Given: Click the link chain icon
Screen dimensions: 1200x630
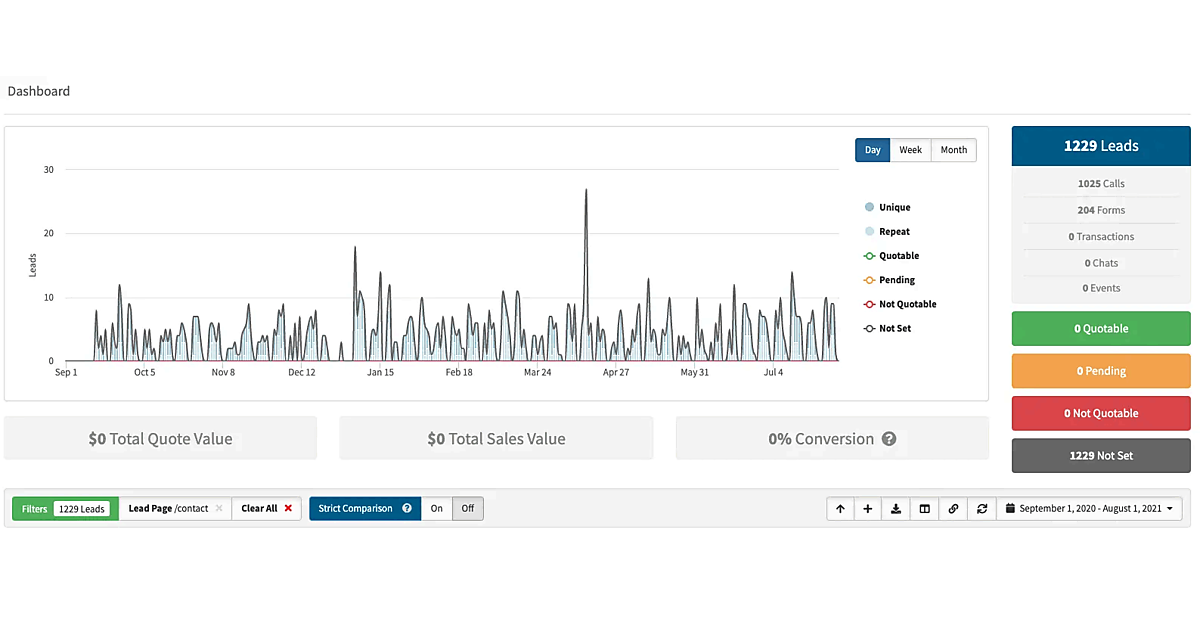Looking at the screenshot, I should coord(953,509).
